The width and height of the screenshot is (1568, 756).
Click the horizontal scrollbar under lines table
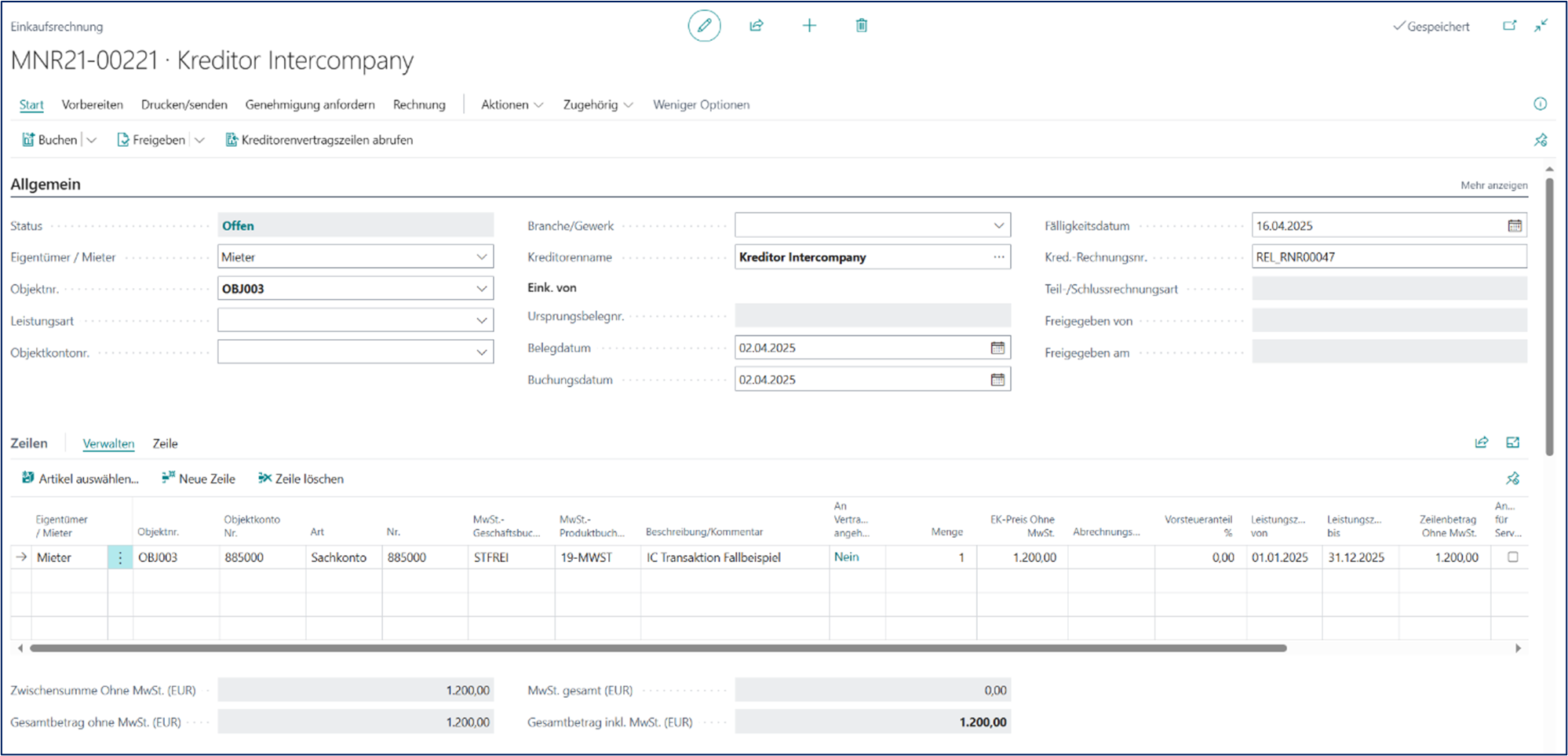(658, 648)
